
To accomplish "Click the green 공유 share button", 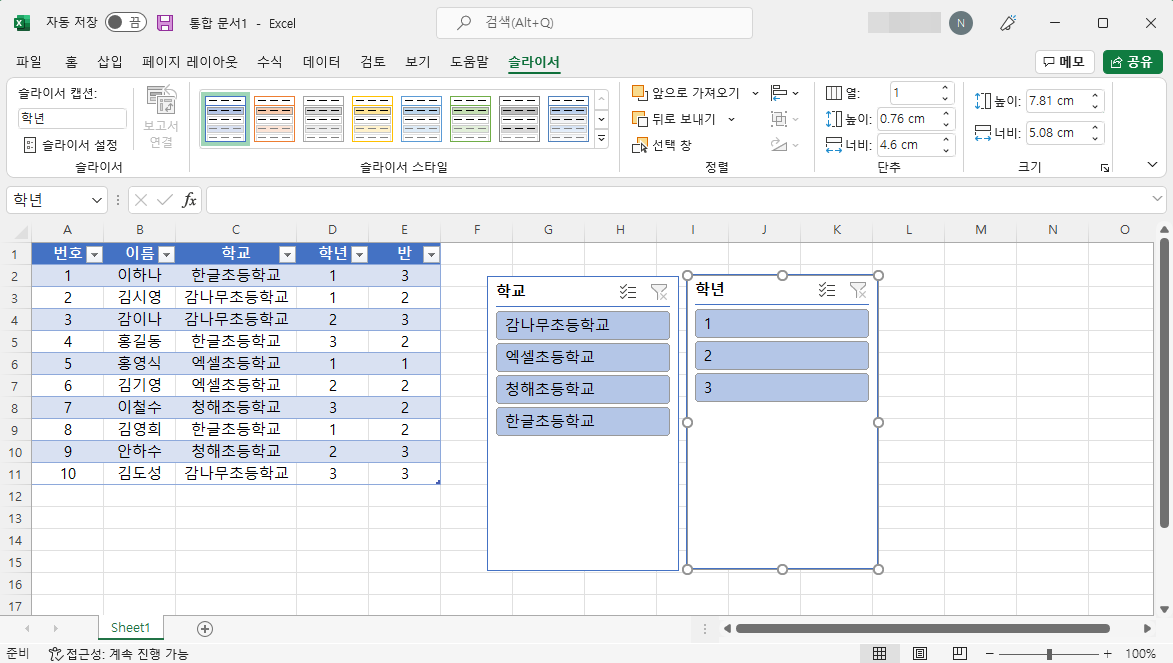I will [1132, 61].
